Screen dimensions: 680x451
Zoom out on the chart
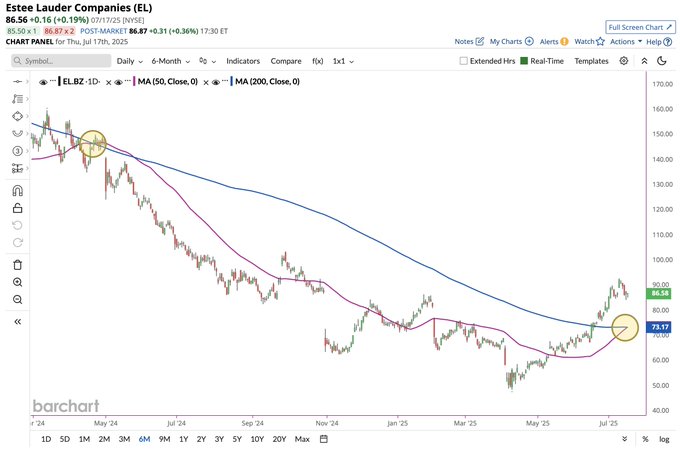coord(17,300)
